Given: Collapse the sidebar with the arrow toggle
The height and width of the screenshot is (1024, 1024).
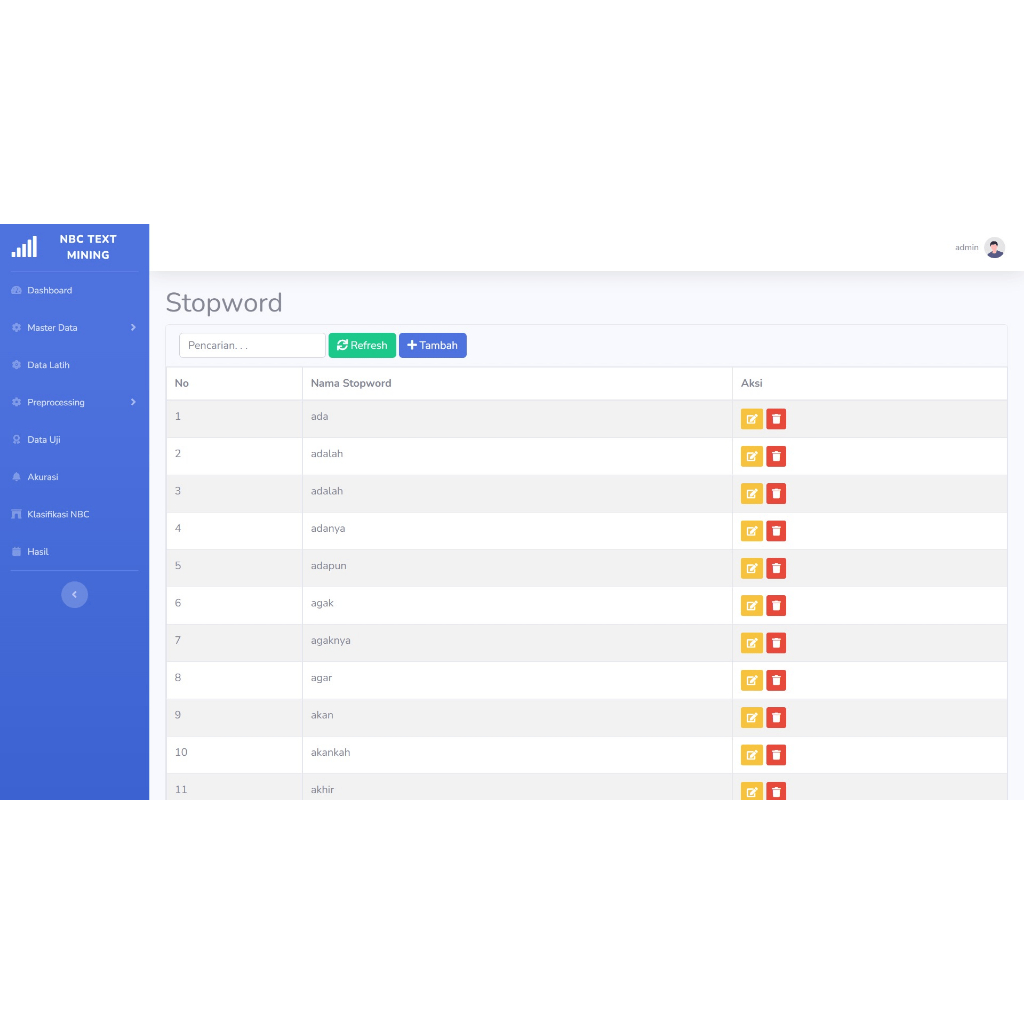Looking at the screenshot, I should (74, 594).
